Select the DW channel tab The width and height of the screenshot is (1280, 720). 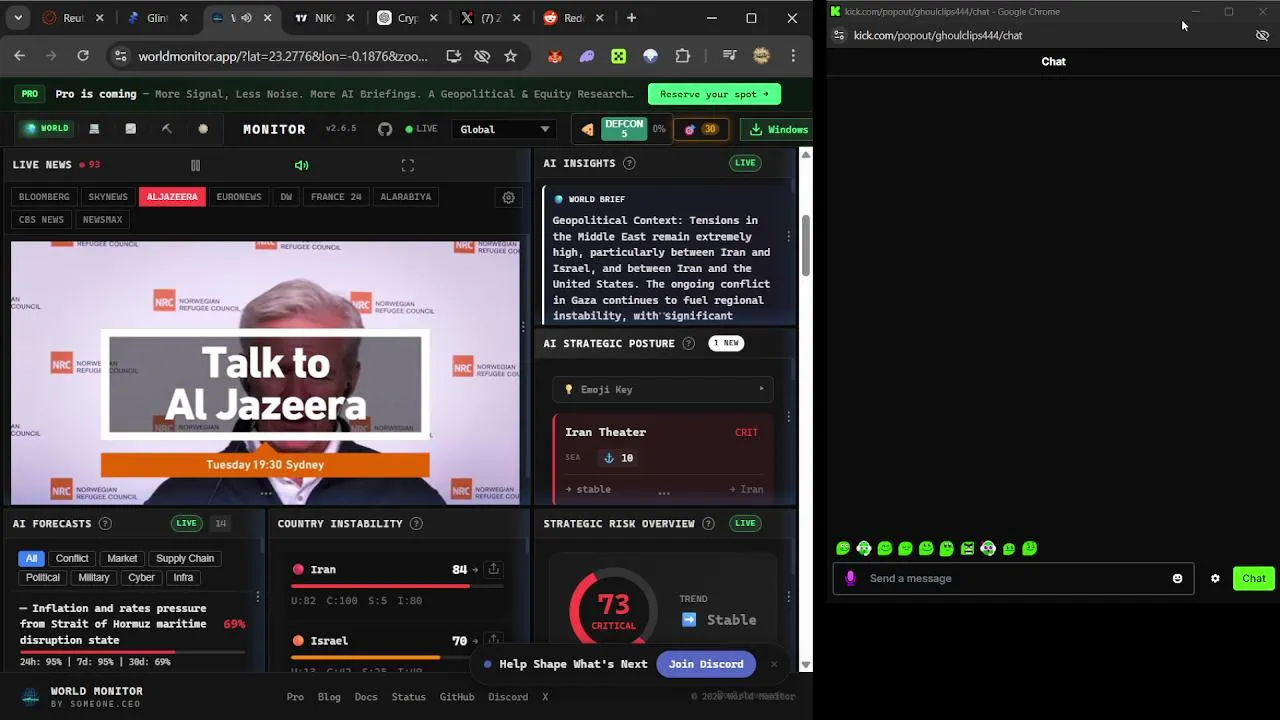[286, 197]
